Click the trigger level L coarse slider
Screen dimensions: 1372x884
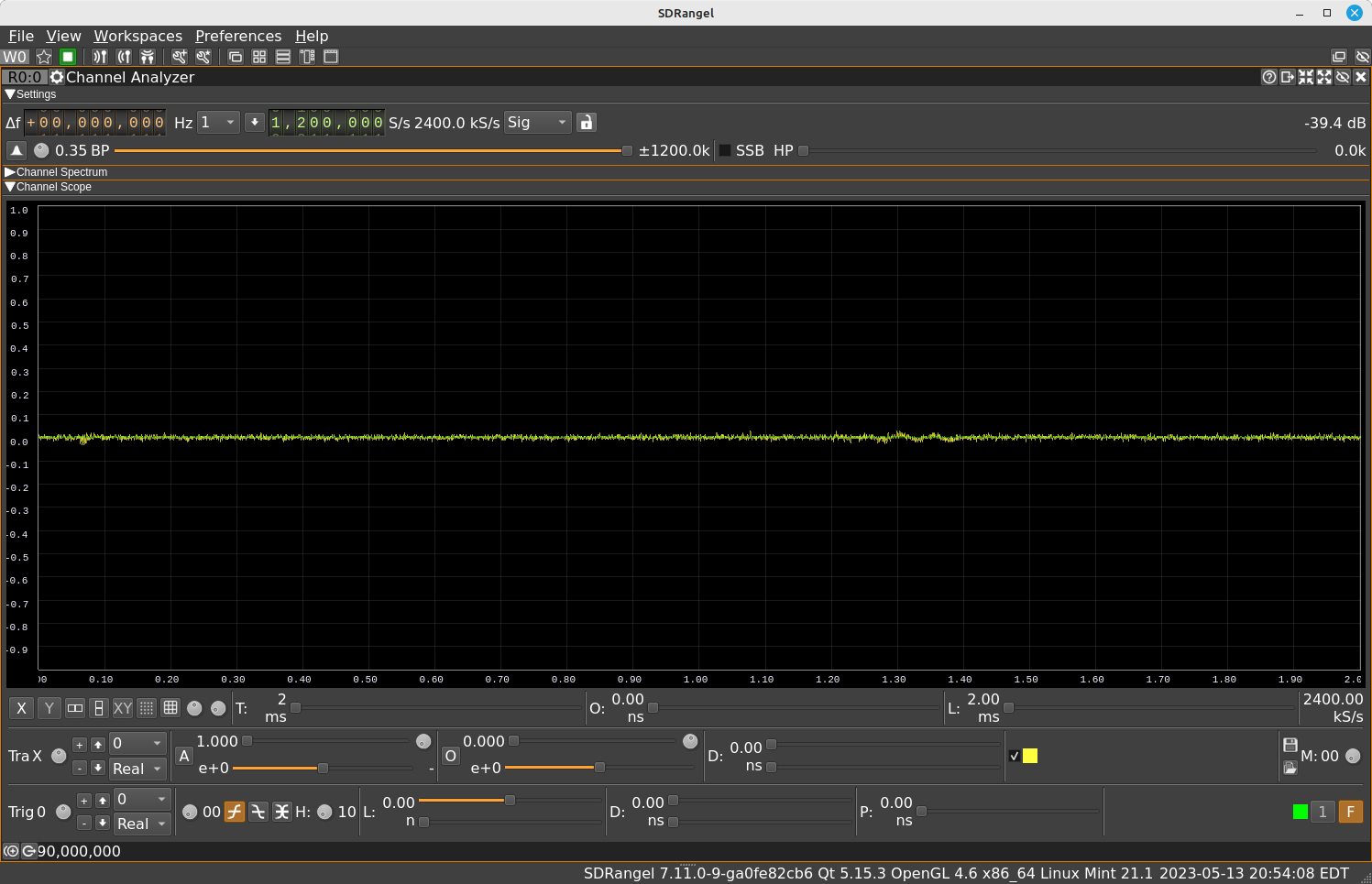(x=510, y=801)
